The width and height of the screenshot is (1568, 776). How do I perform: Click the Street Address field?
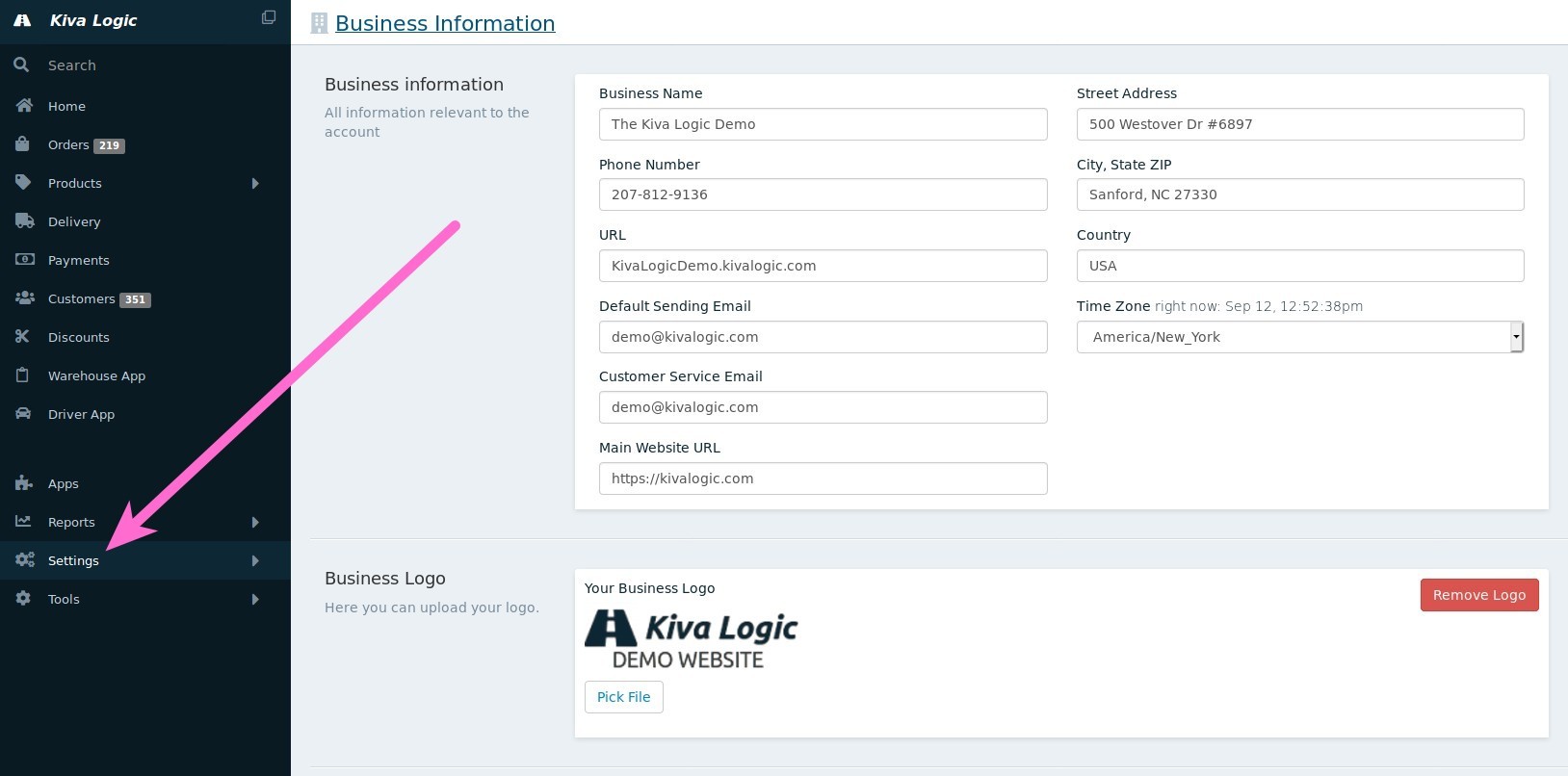[1300, 124]
